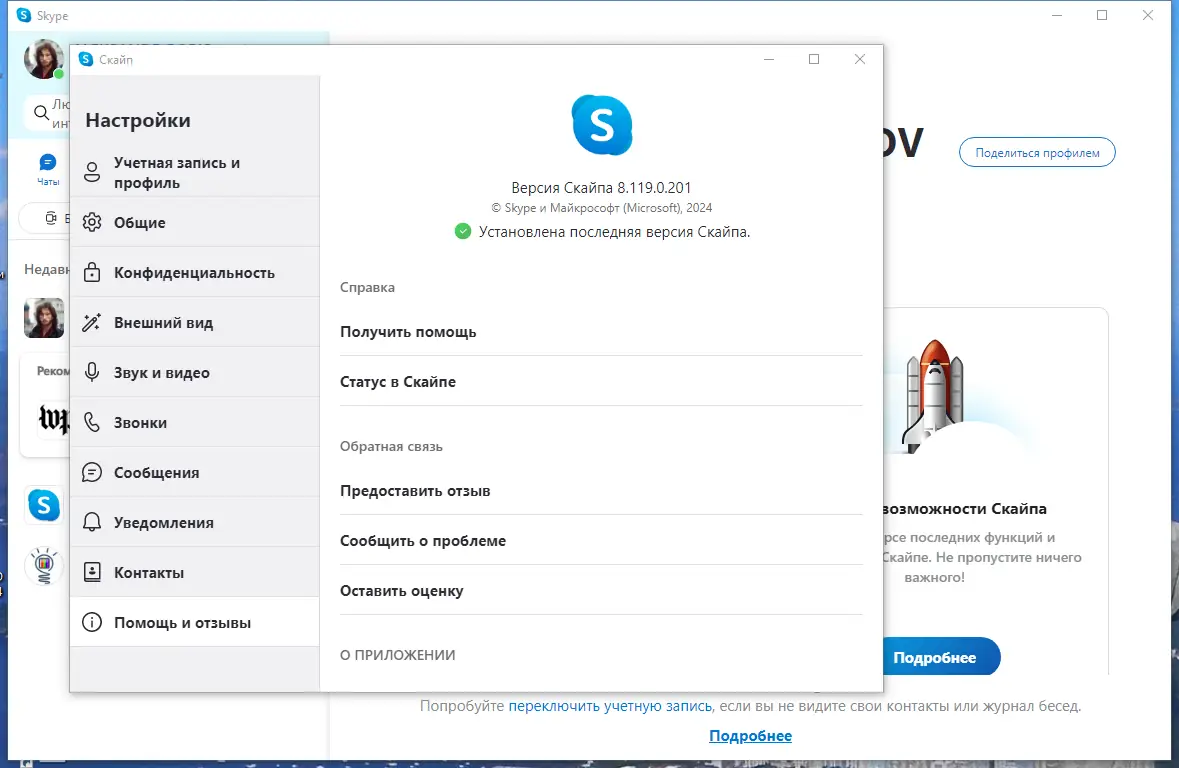Screen dimensions: 1179x768
Task: Minimize the main Skype window
Action: click(1057, 15)
